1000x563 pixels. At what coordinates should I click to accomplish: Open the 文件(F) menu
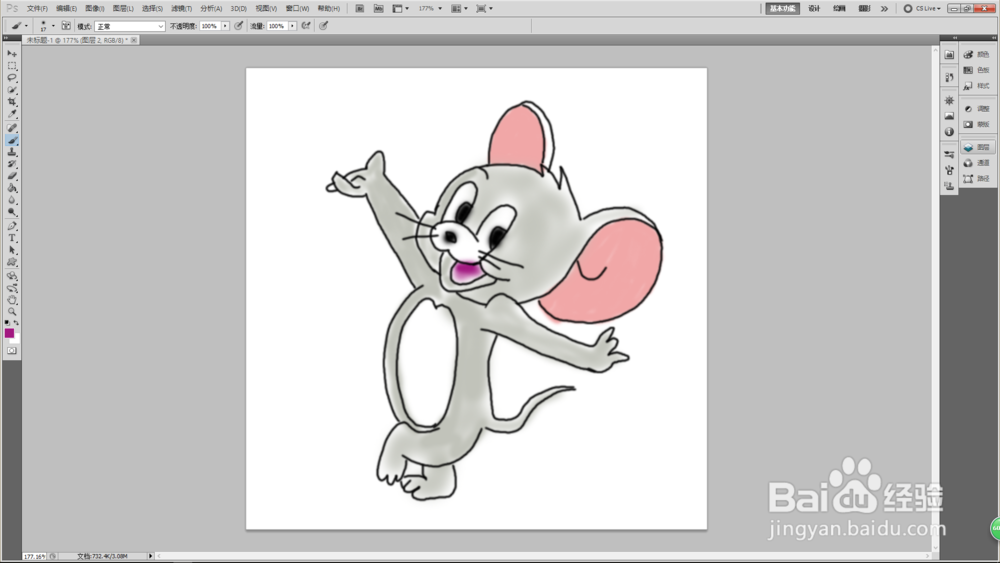pyautogui.click(x=37, y=8)
